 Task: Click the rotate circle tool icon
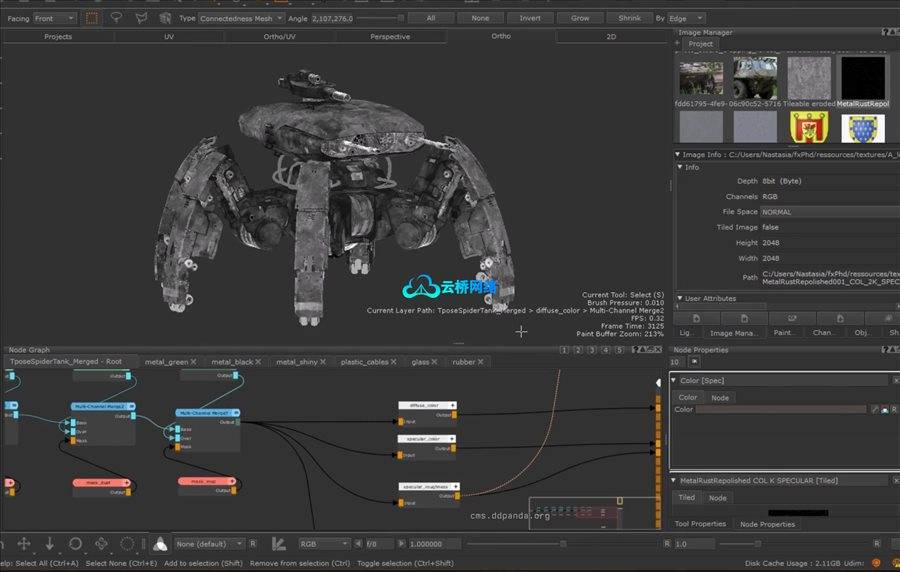[75, 543]
